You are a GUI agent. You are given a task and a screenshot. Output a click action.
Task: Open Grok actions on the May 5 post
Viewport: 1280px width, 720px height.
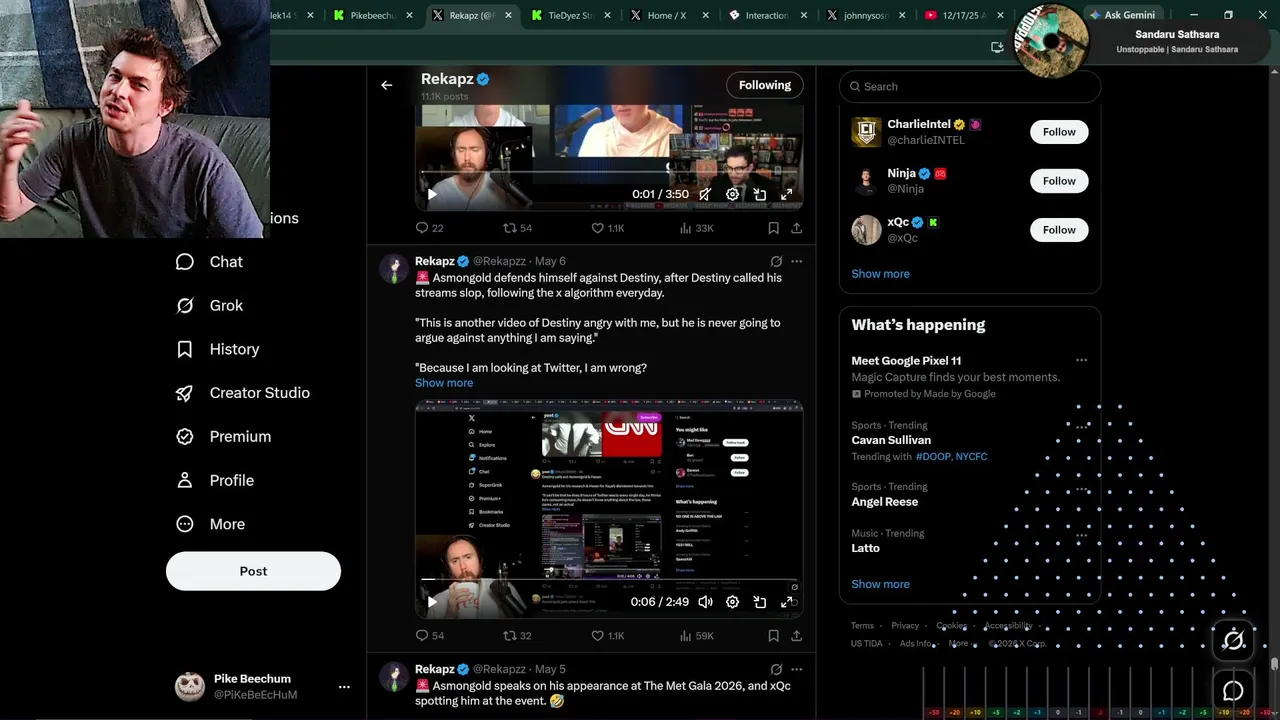776,669
